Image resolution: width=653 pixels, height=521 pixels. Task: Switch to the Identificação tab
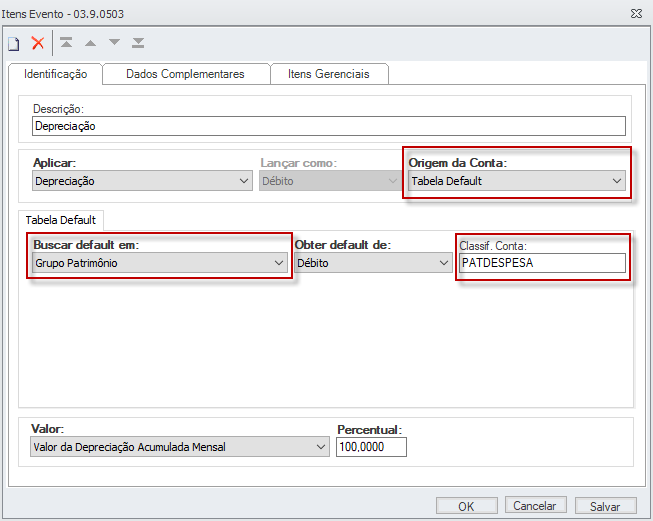[55, 74]
